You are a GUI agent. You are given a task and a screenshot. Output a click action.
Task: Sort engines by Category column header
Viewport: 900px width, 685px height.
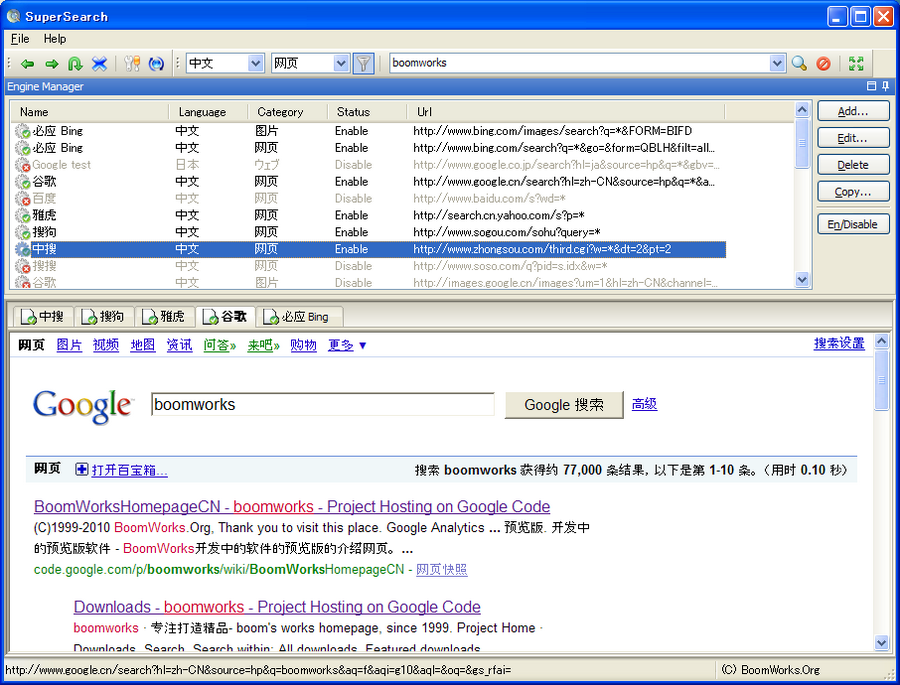coord(288,112)
